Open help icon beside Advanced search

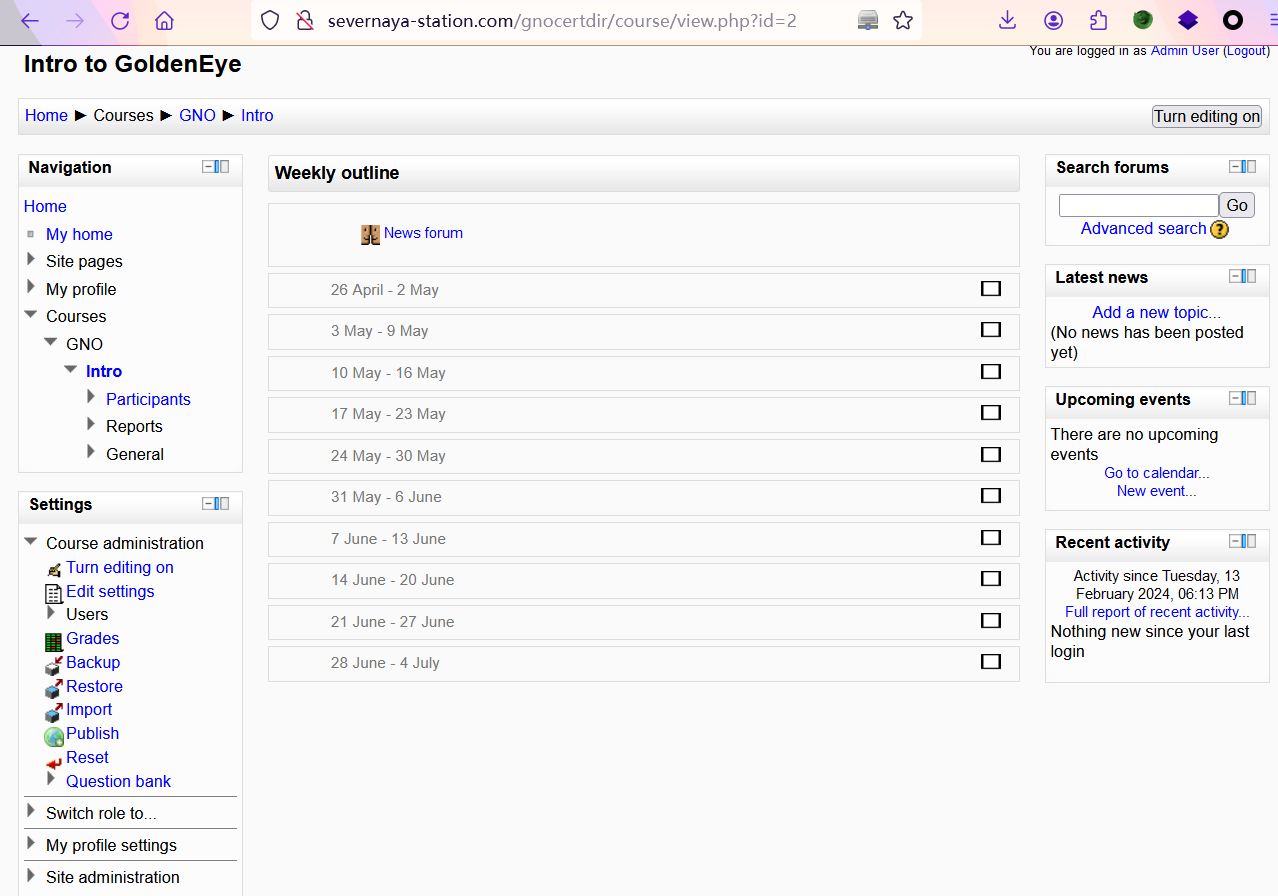coord(1219,230)
